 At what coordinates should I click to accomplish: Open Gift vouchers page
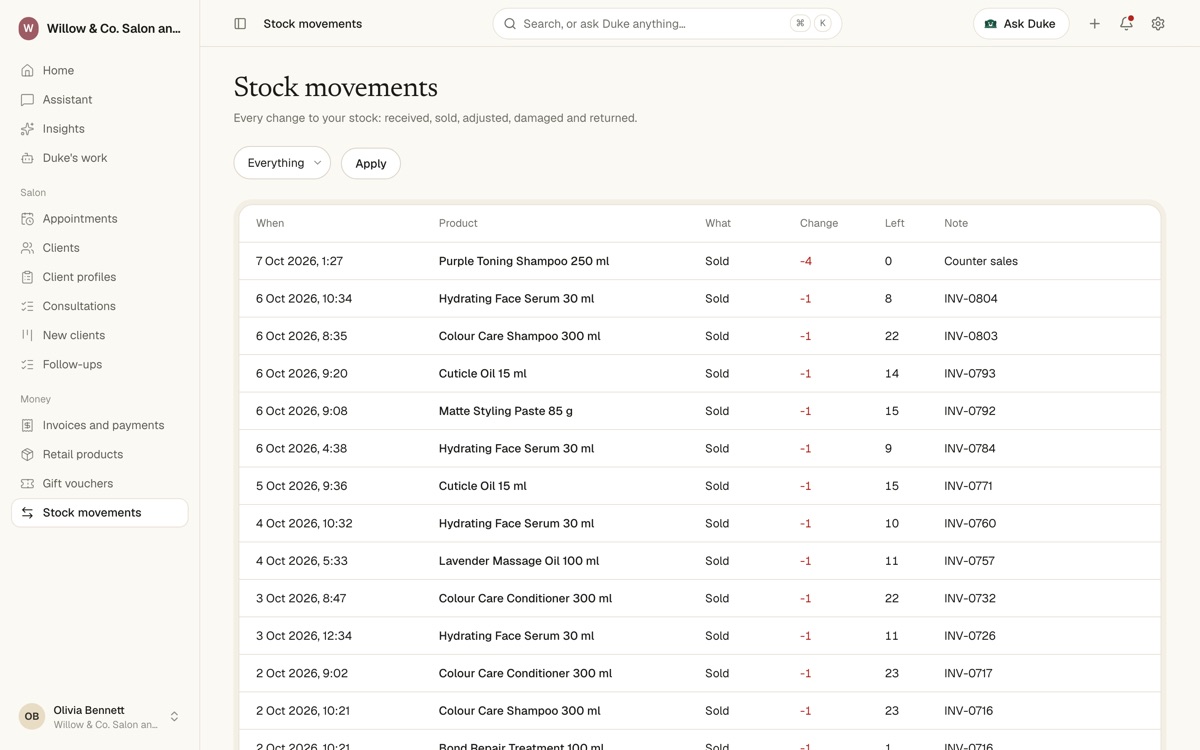(x=100, y=483)
